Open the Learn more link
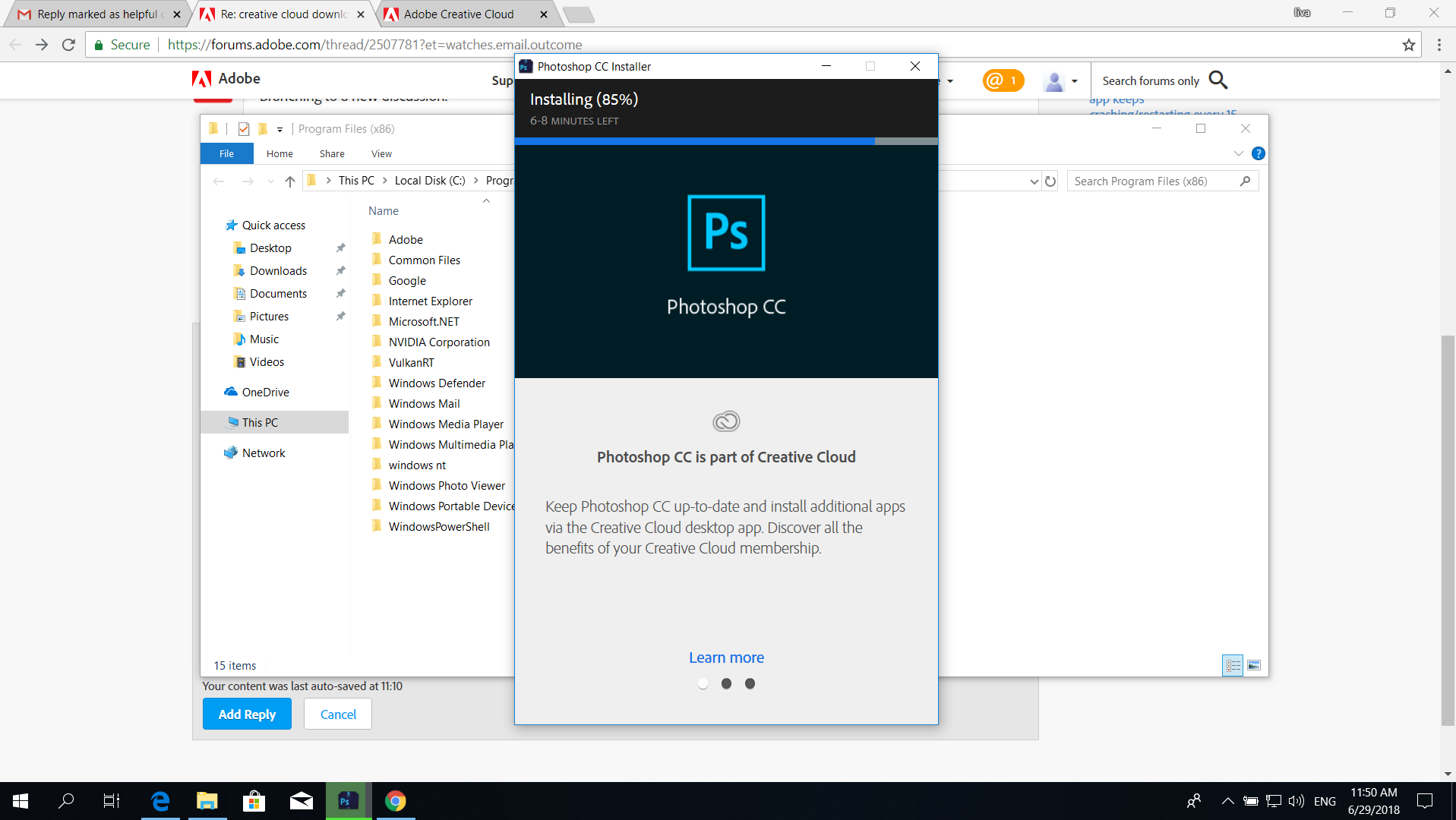 [x=726, y=658]
